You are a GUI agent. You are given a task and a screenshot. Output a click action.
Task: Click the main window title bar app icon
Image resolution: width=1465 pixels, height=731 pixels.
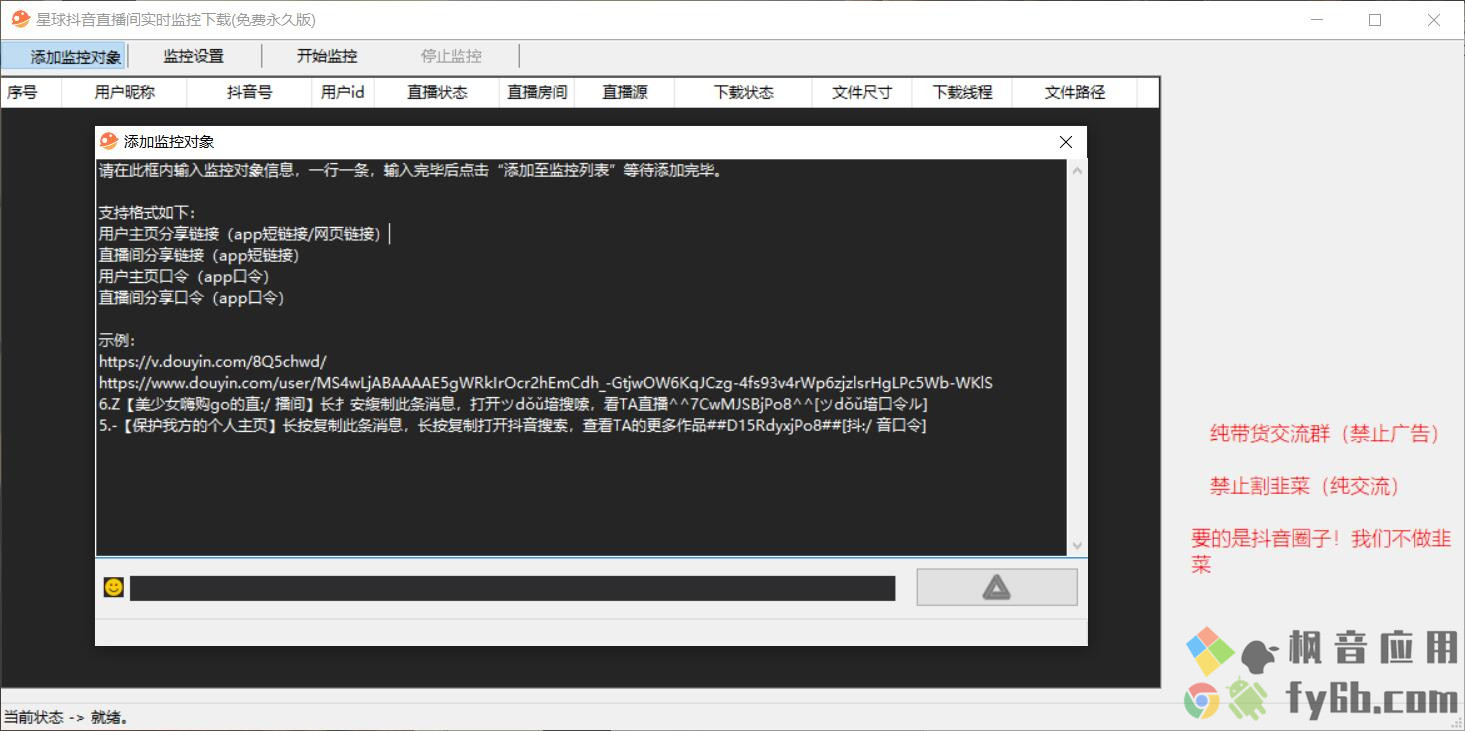pos(20,19)
